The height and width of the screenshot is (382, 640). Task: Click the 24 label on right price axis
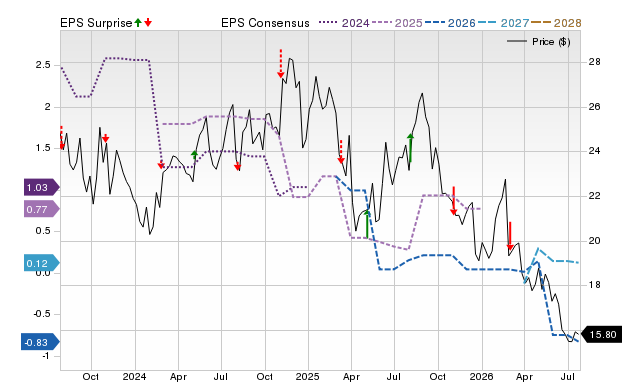click(594, 151)
